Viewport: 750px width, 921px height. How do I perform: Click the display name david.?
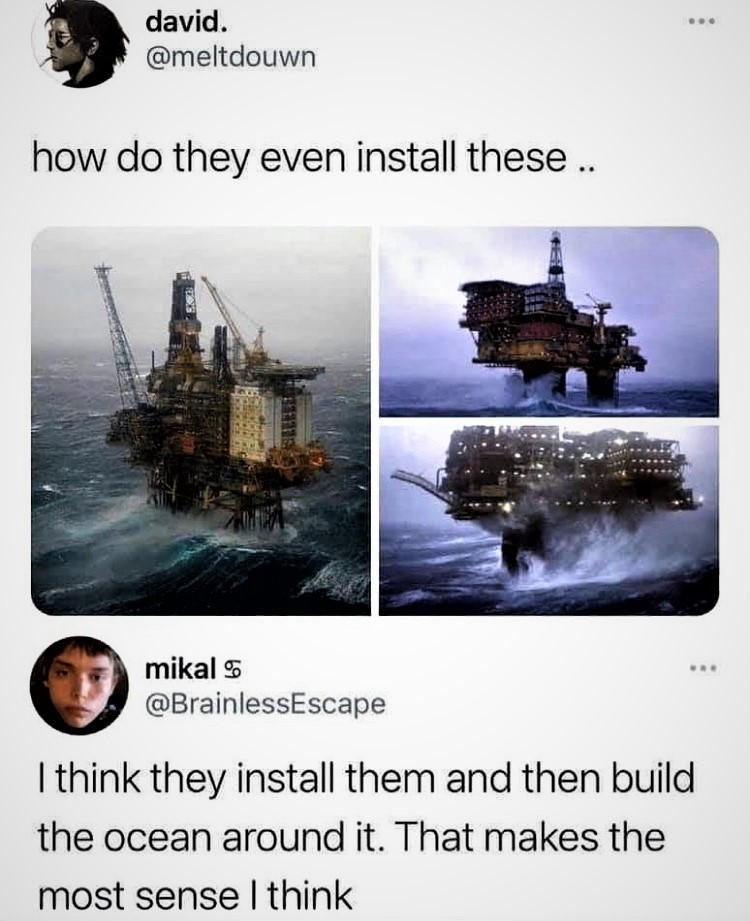pos(184,22)
